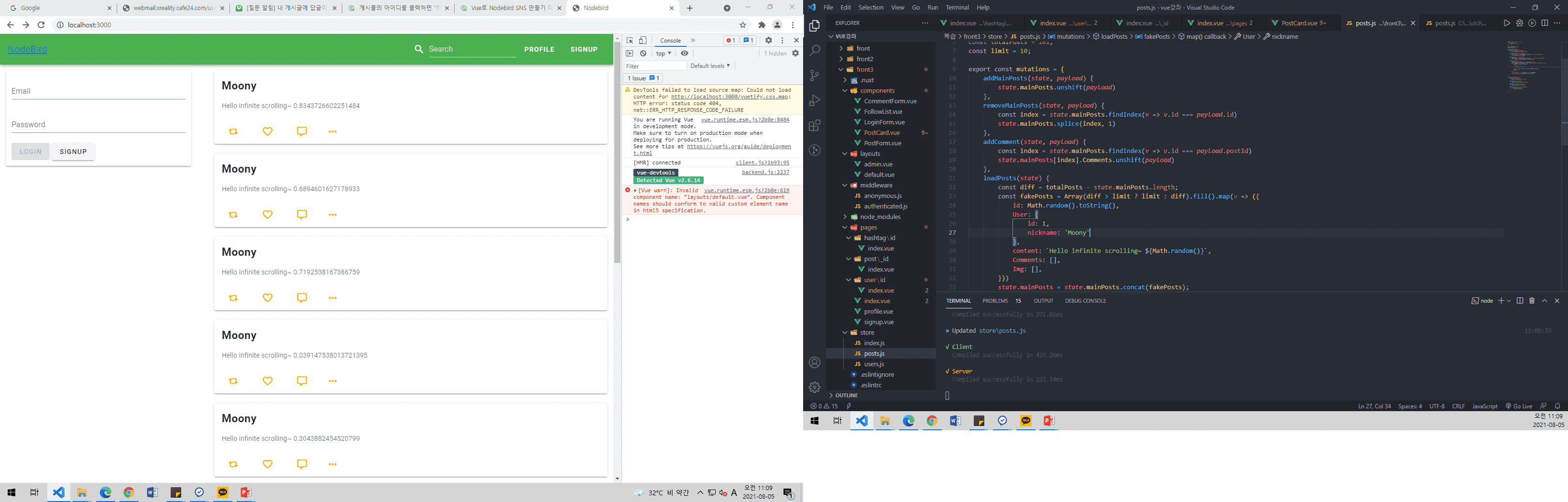Viewport: 1568px width, 502px height.
Task: Open the top JavaScript context dropdown
Action: click(x=664, y=54)
